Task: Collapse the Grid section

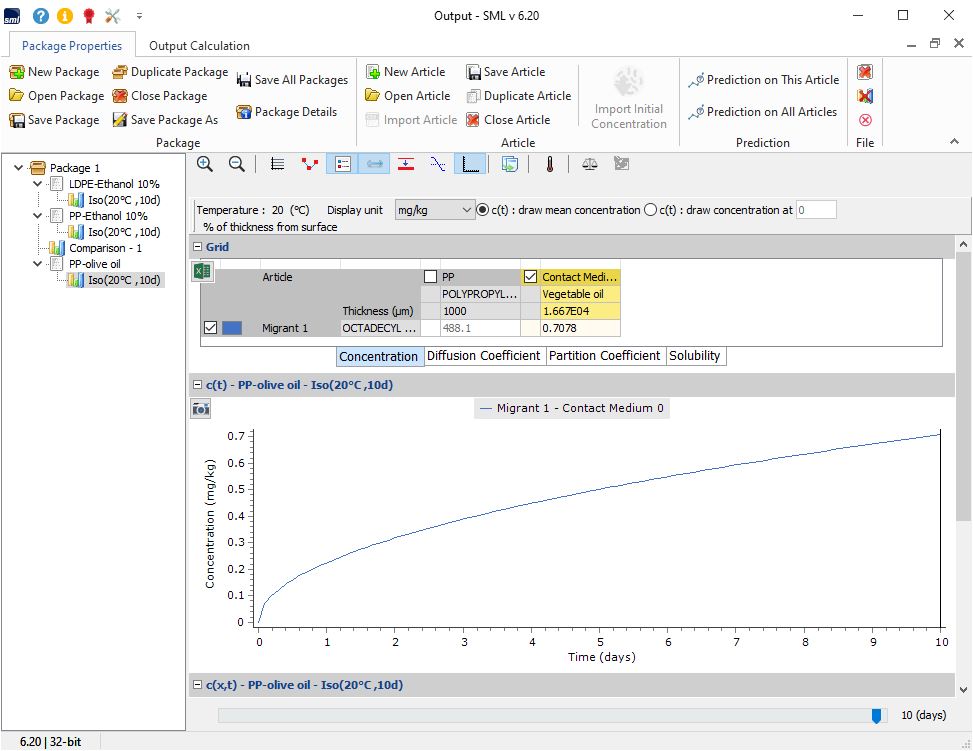Action: pyautogui.click(x=198, y=246)
